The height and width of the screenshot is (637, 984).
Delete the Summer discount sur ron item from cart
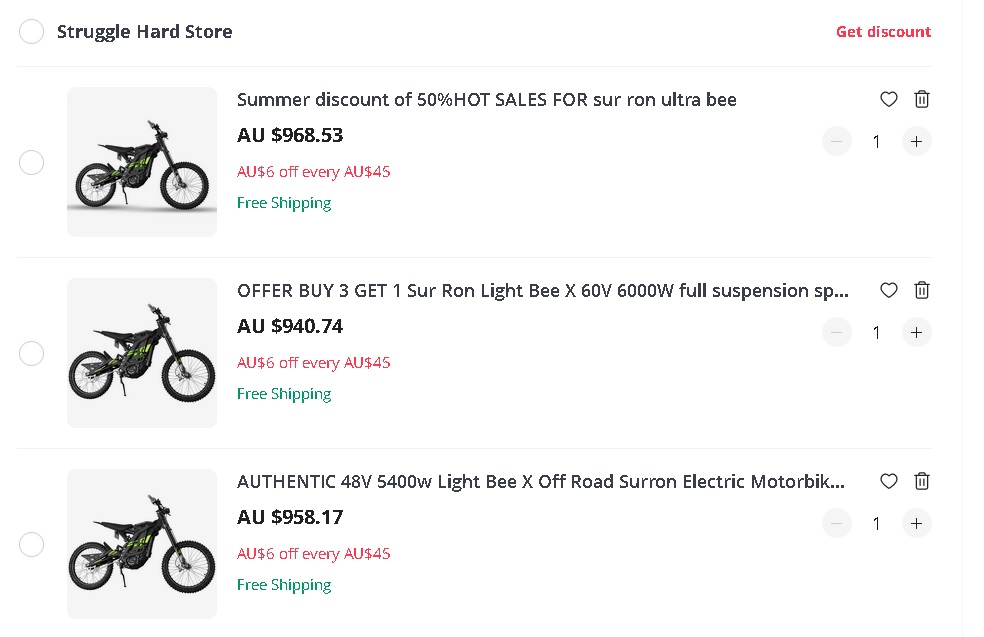(x=921, y=99)
